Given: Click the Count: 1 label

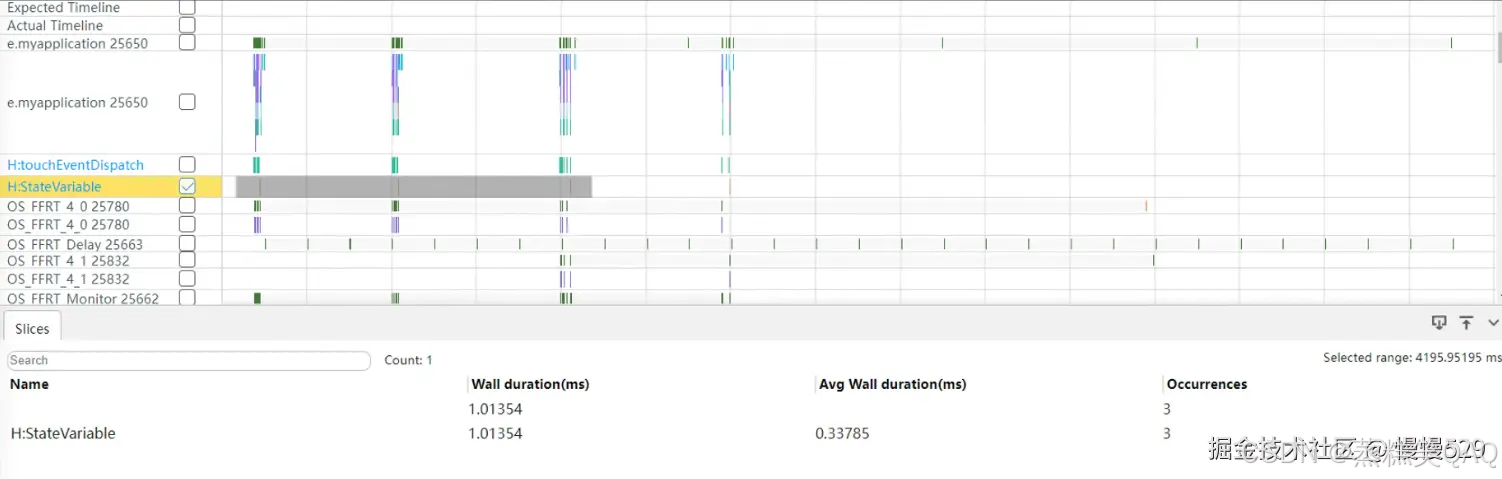Looking at the screenshot, I should click(408, 360).
